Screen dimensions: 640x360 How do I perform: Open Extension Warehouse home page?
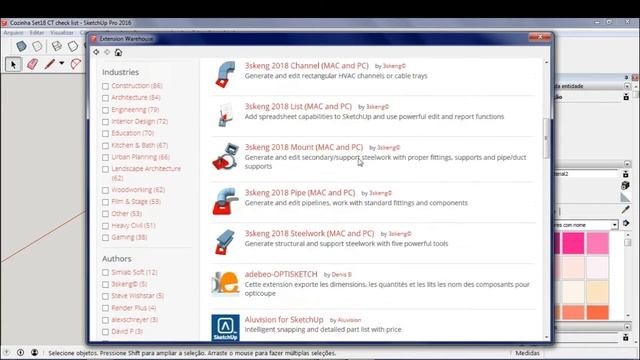click(118, 52)
